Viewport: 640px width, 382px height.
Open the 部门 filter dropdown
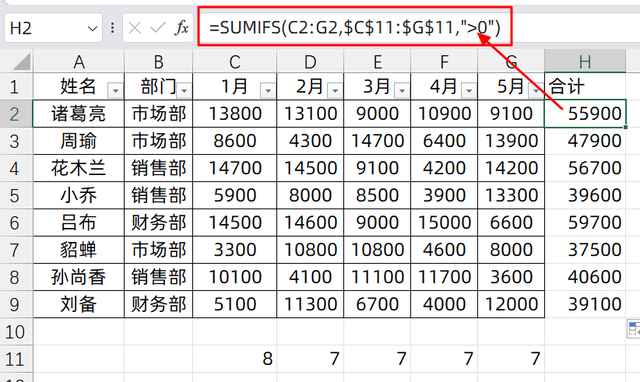[x=184, y=90]
